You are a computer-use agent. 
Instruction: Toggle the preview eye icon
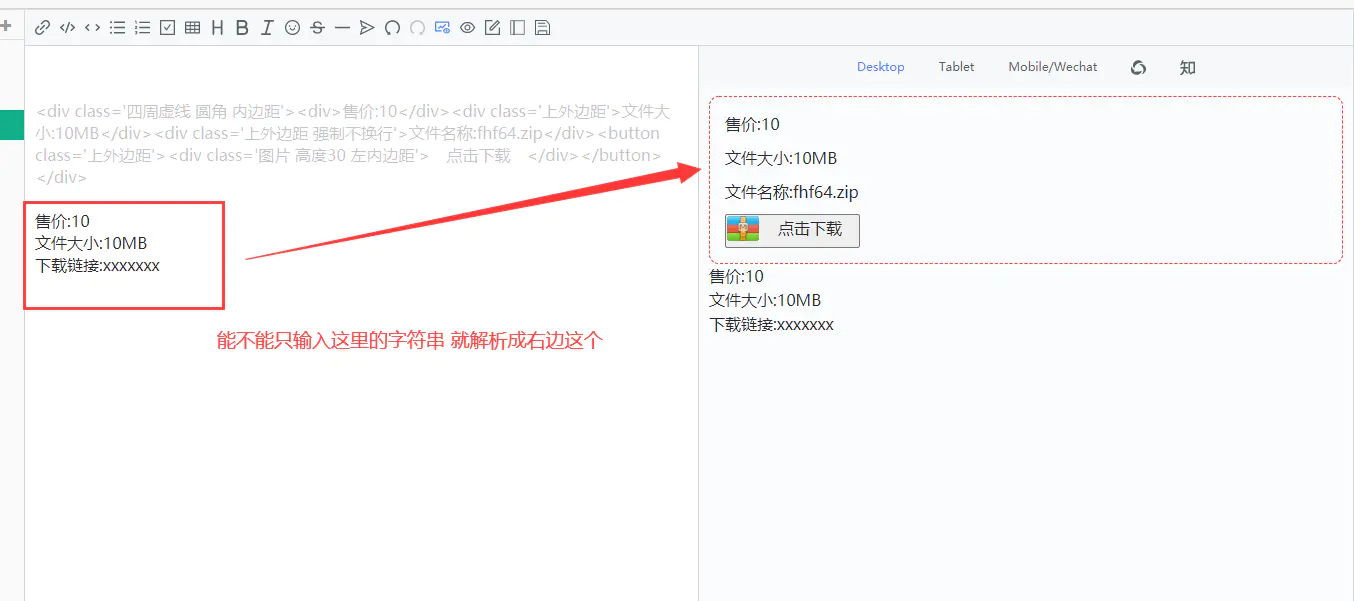(x=467, y=28)
